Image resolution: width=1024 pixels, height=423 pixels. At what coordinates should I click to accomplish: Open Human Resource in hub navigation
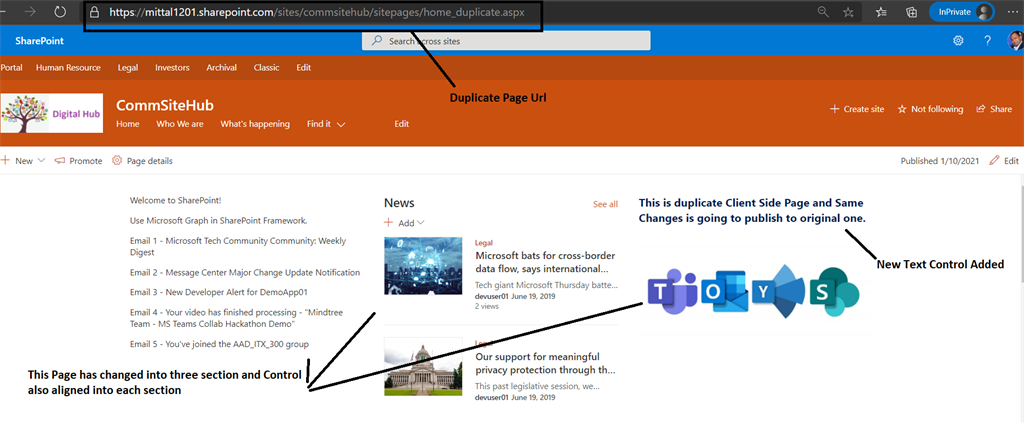tap(69, 67)
